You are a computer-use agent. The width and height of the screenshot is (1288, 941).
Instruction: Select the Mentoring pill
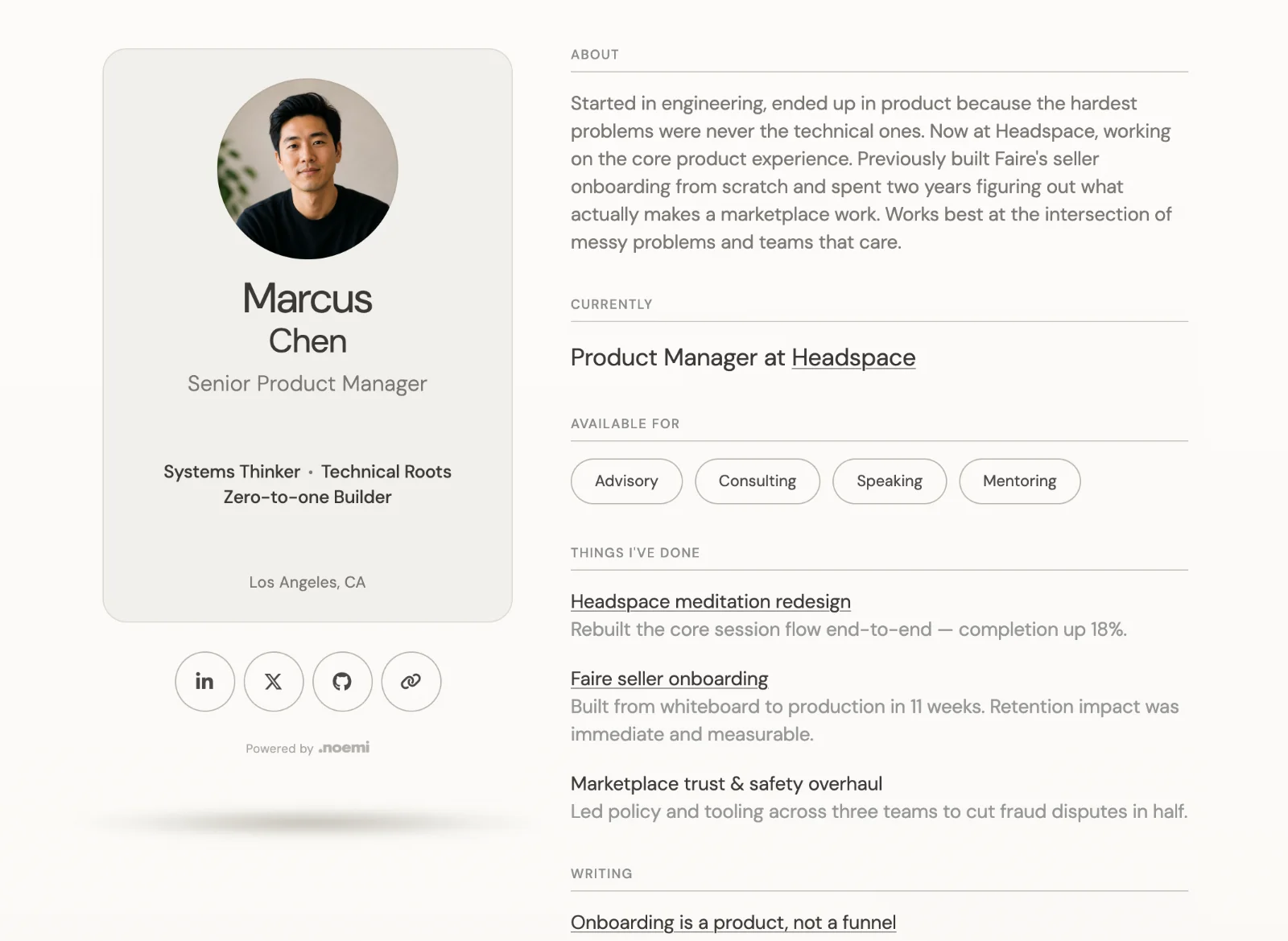[x=1020, y=481]
